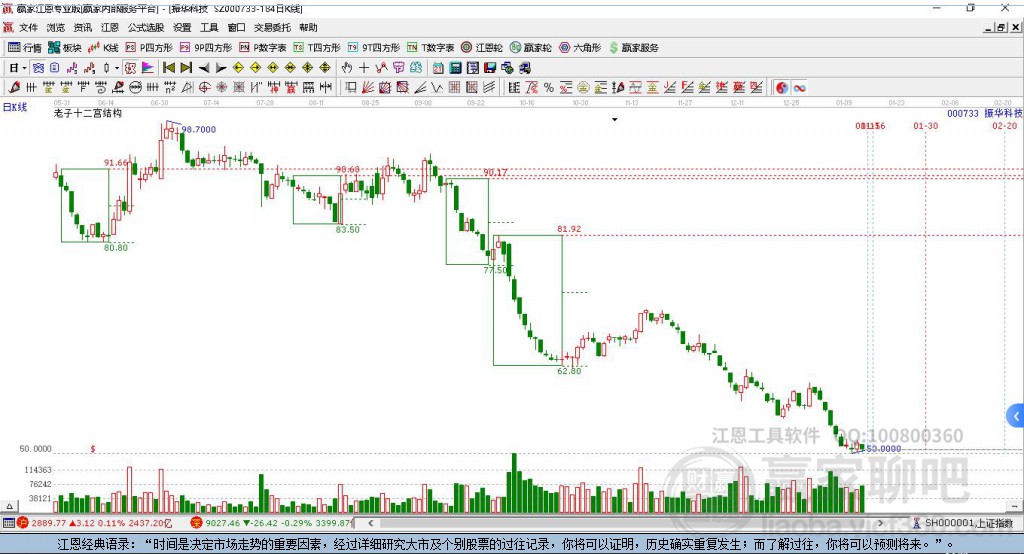Open the 帮助 menu

(308, 27)
